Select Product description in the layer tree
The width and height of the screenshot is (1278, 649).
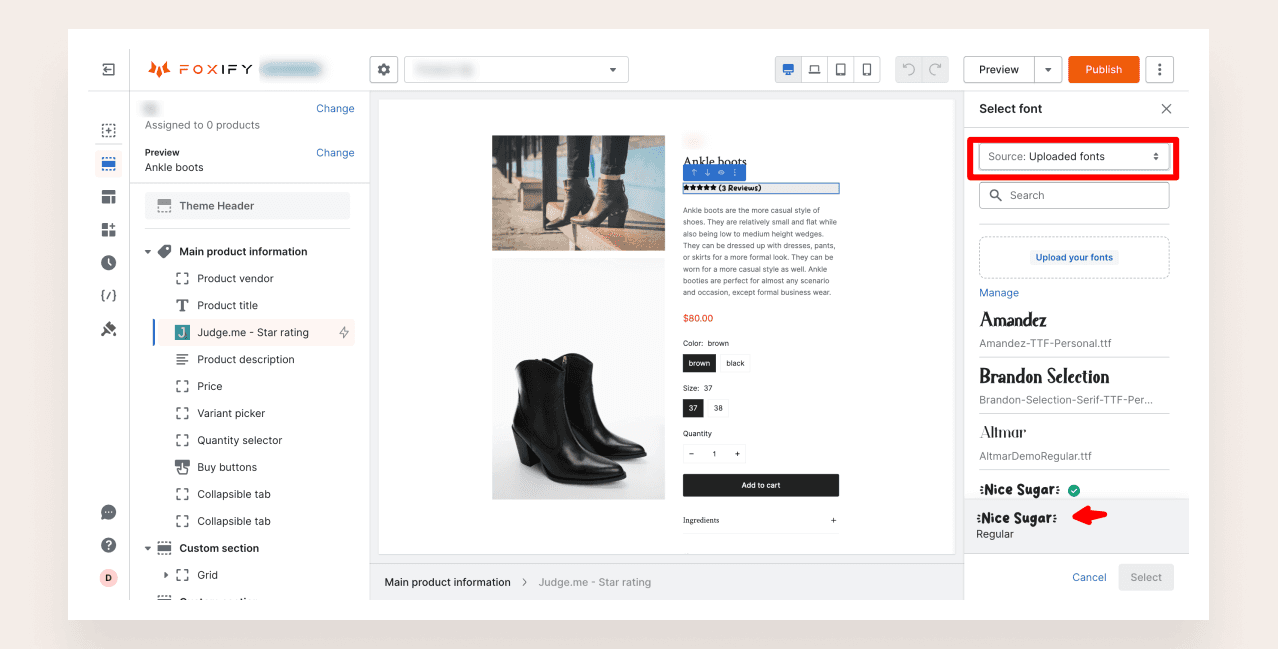(x=245, y=359)
